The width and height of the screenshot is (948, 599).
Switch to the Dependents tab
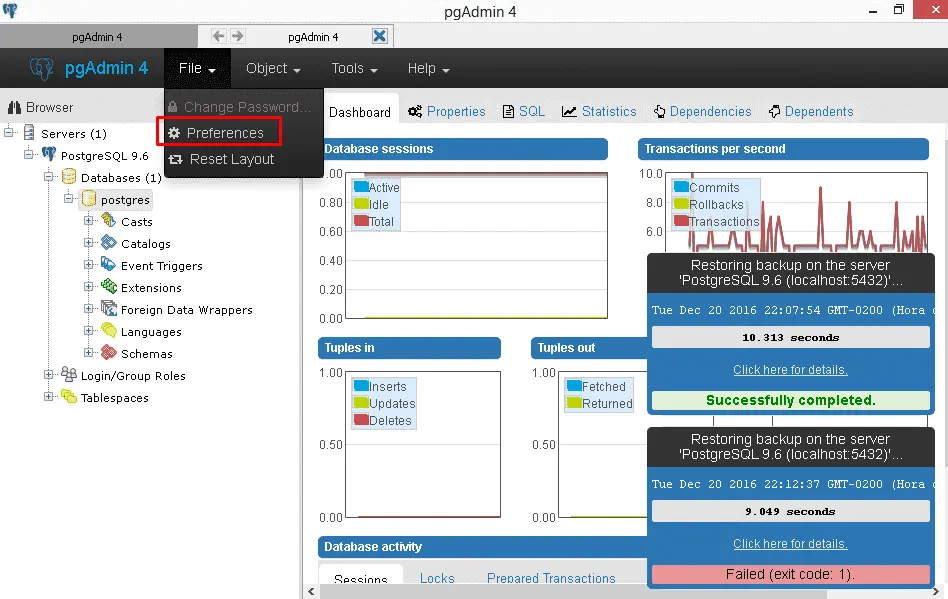click(811, 112)
